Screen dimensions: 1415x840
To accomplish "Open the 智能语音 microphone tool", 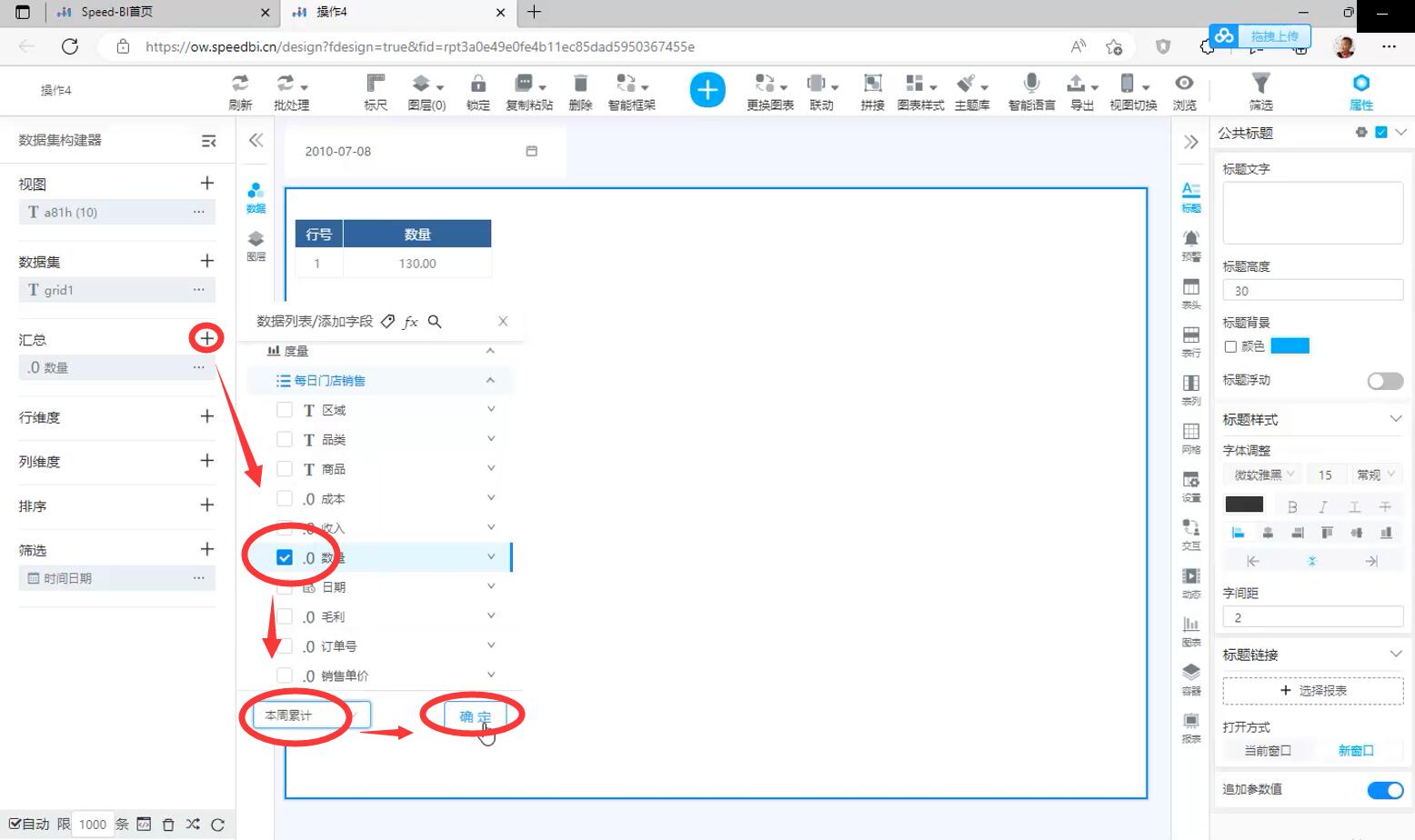I will click(1031, 91).
